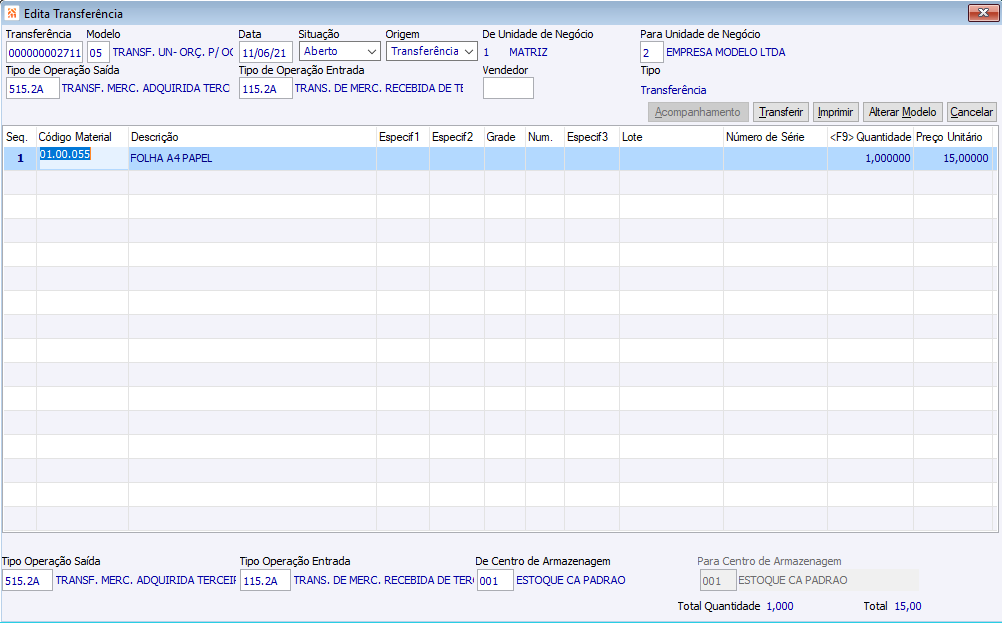
Task: Click the EMPRESA MODELO LTDA text
Action: pyautogui.click(x=726, y=52)
